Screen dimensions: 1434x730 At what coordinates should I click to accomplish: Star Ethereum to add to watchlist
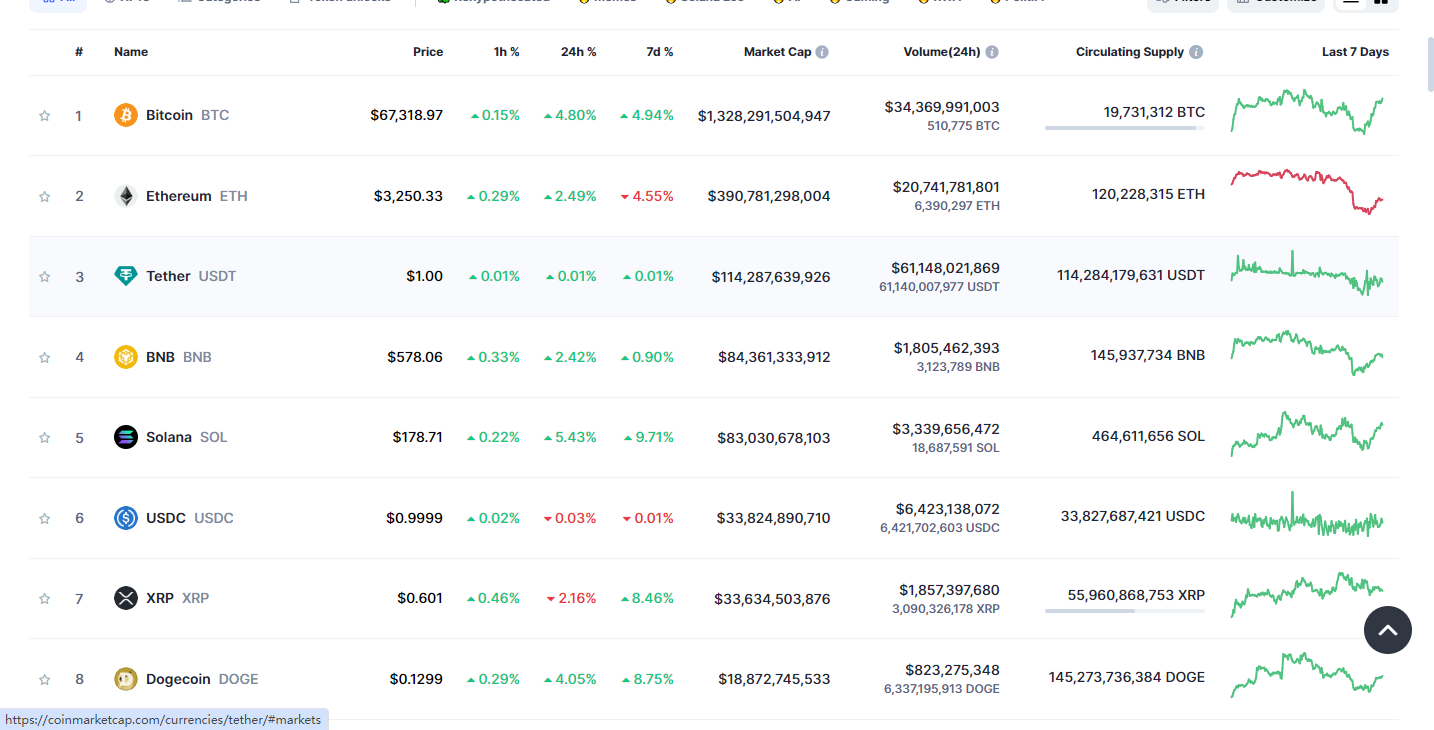click(x=44, y=197)
